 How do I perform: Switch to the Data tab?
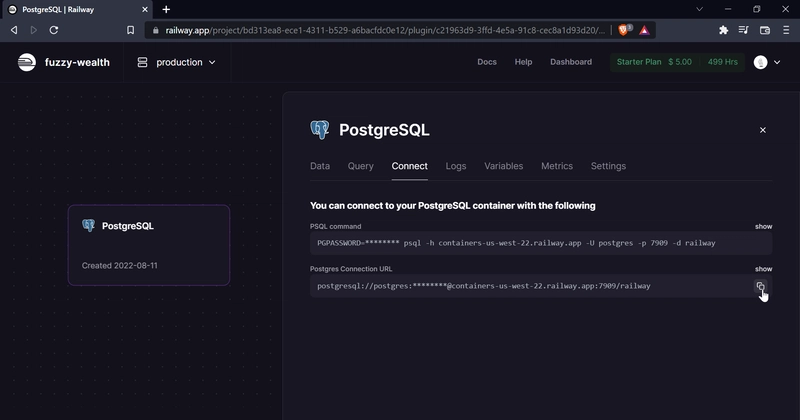point(320,166)
